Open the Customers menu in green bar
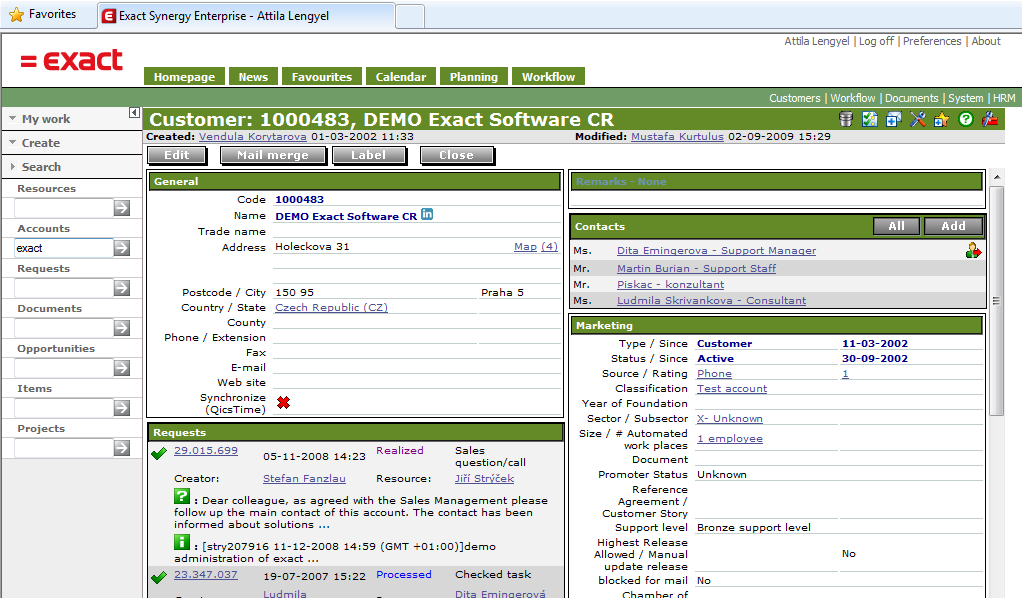This screenshot has height=598, width=1022. [x=795, y=98]
